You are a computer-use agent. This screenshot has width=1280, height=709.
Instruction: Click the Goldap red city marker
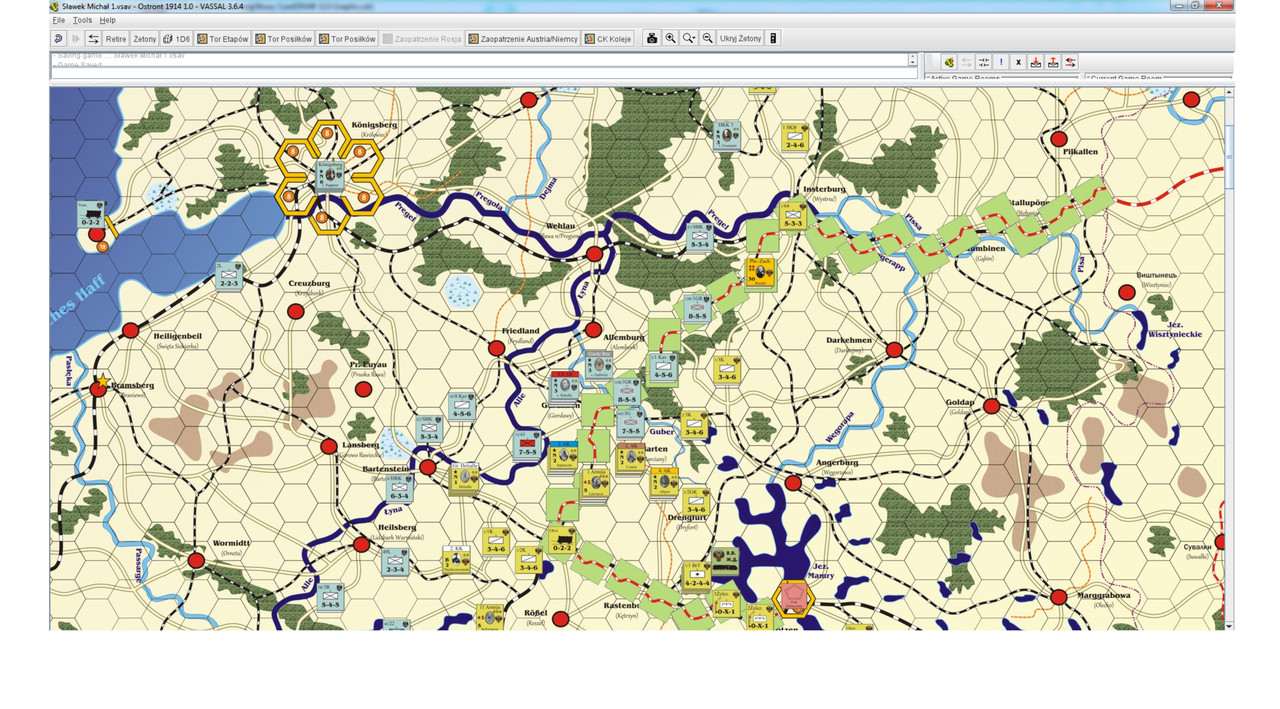(x=991, y=406)
